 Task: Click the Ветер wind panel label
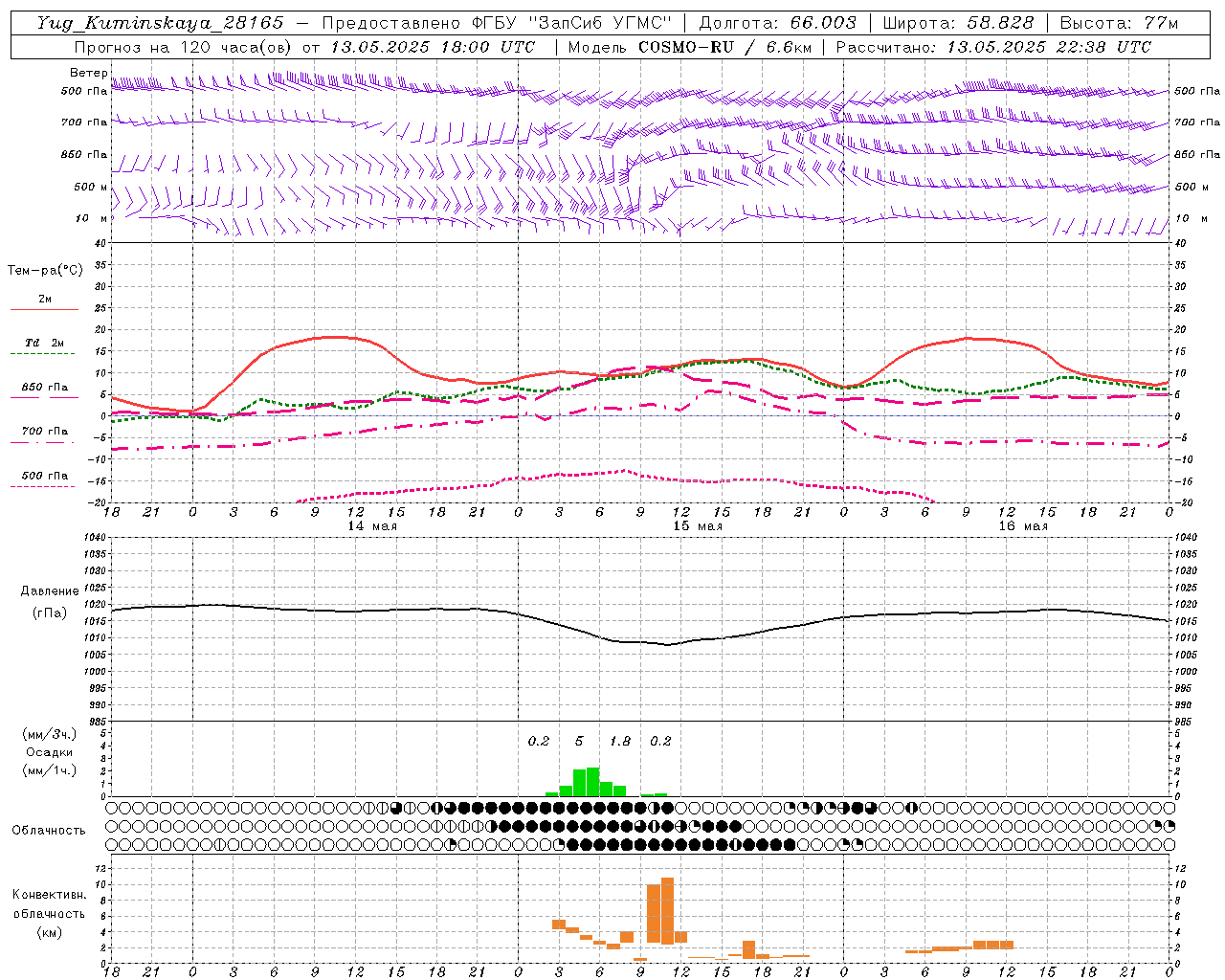pyautogui.click(x=89, y=73)
